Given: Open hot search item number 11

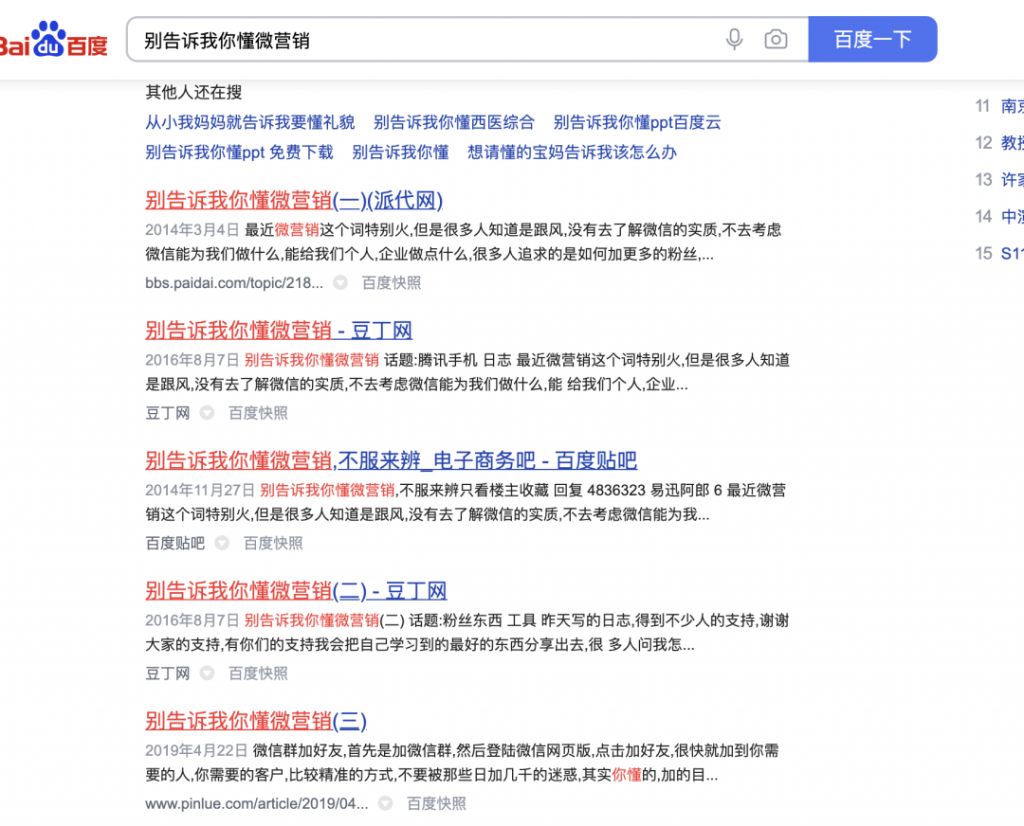Looking at the screenshot, I should click(x=999, y=106).
